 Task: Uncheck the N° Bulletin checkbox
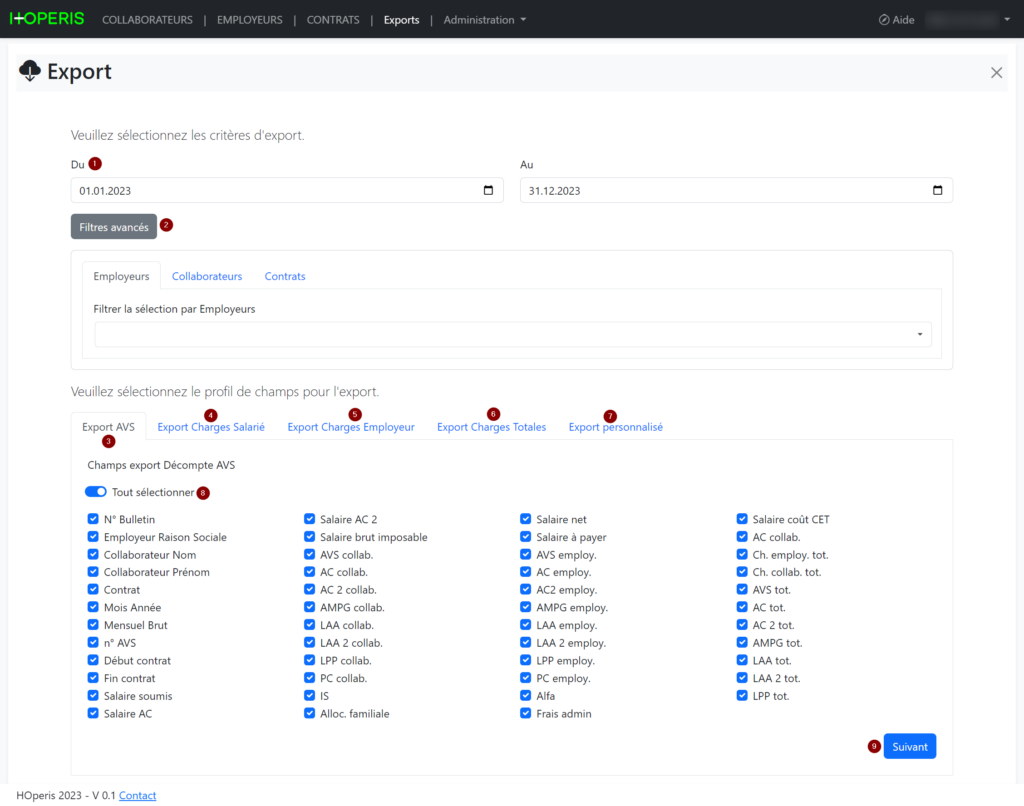(93, 519)
